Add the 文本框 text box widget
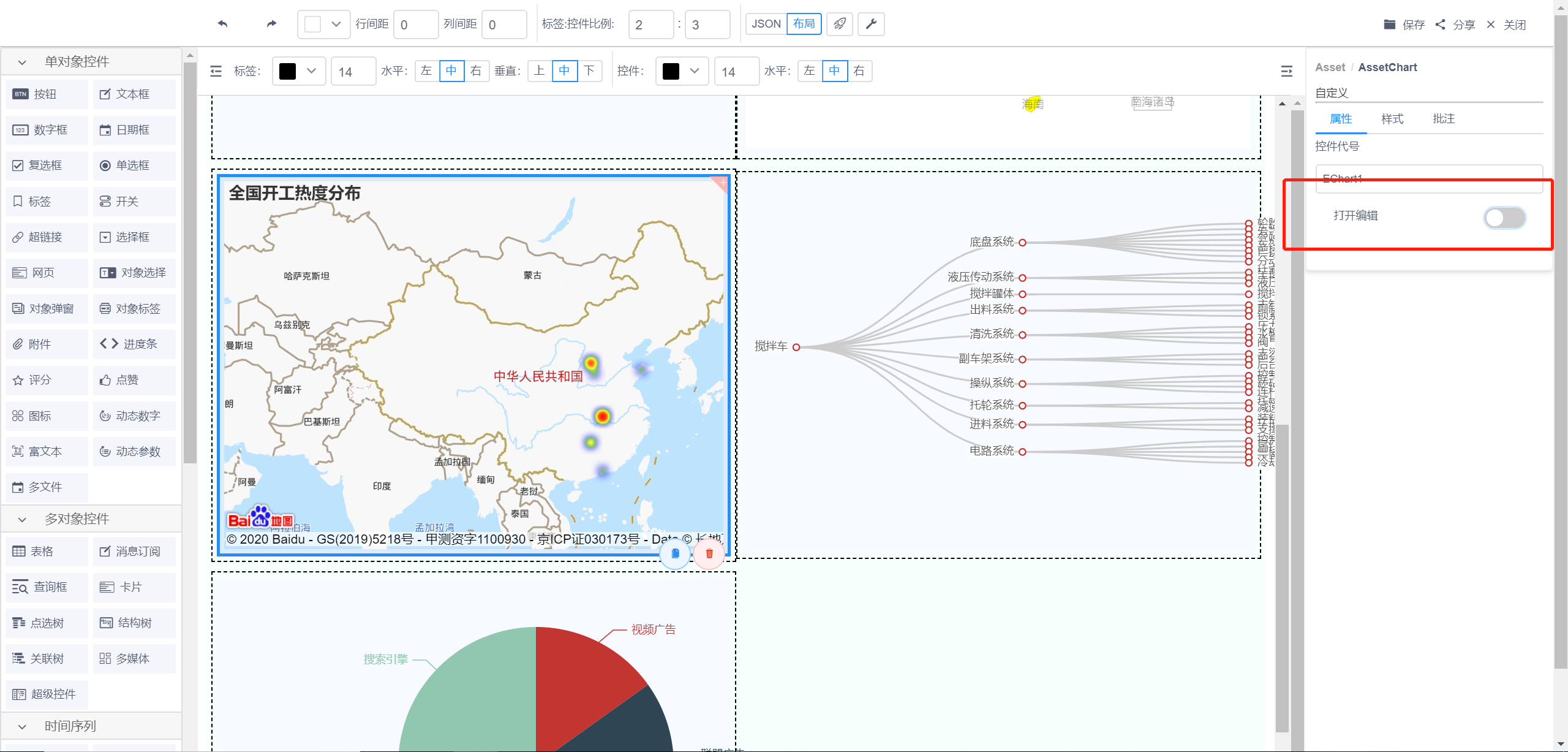The height and width of the screenshot is (752, 1568). [134, 94]
